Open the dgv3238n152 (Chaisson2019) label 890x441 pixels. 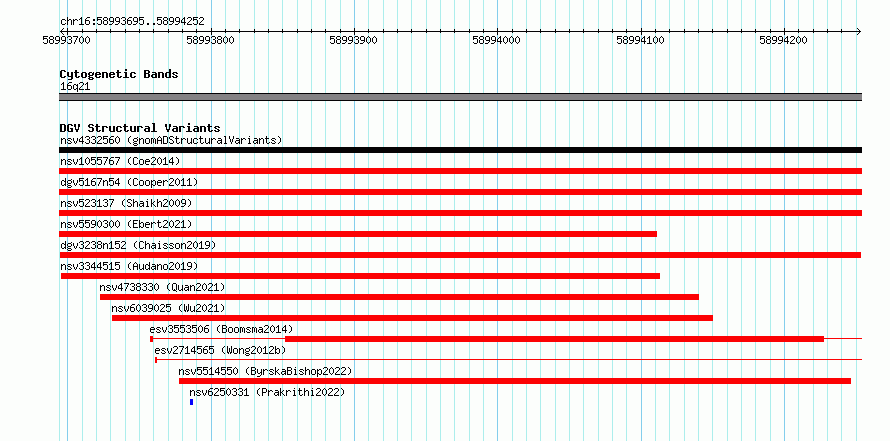pyautogui.click(x=138, y=245)
